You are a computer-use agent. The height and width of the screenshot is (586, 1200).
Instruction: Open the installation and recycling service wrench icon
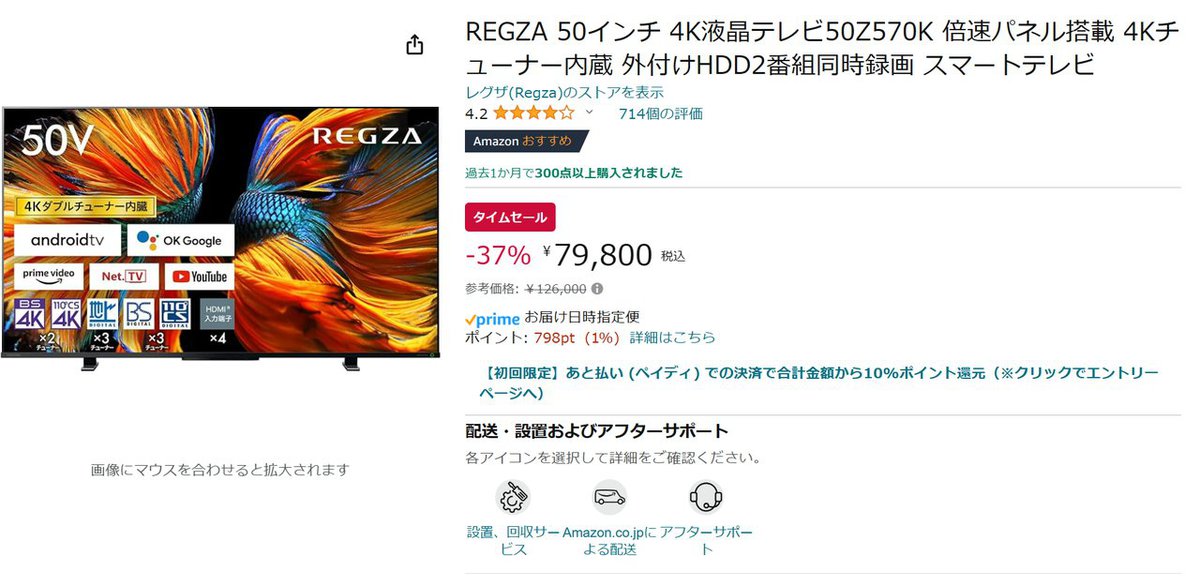coord(513,497)
